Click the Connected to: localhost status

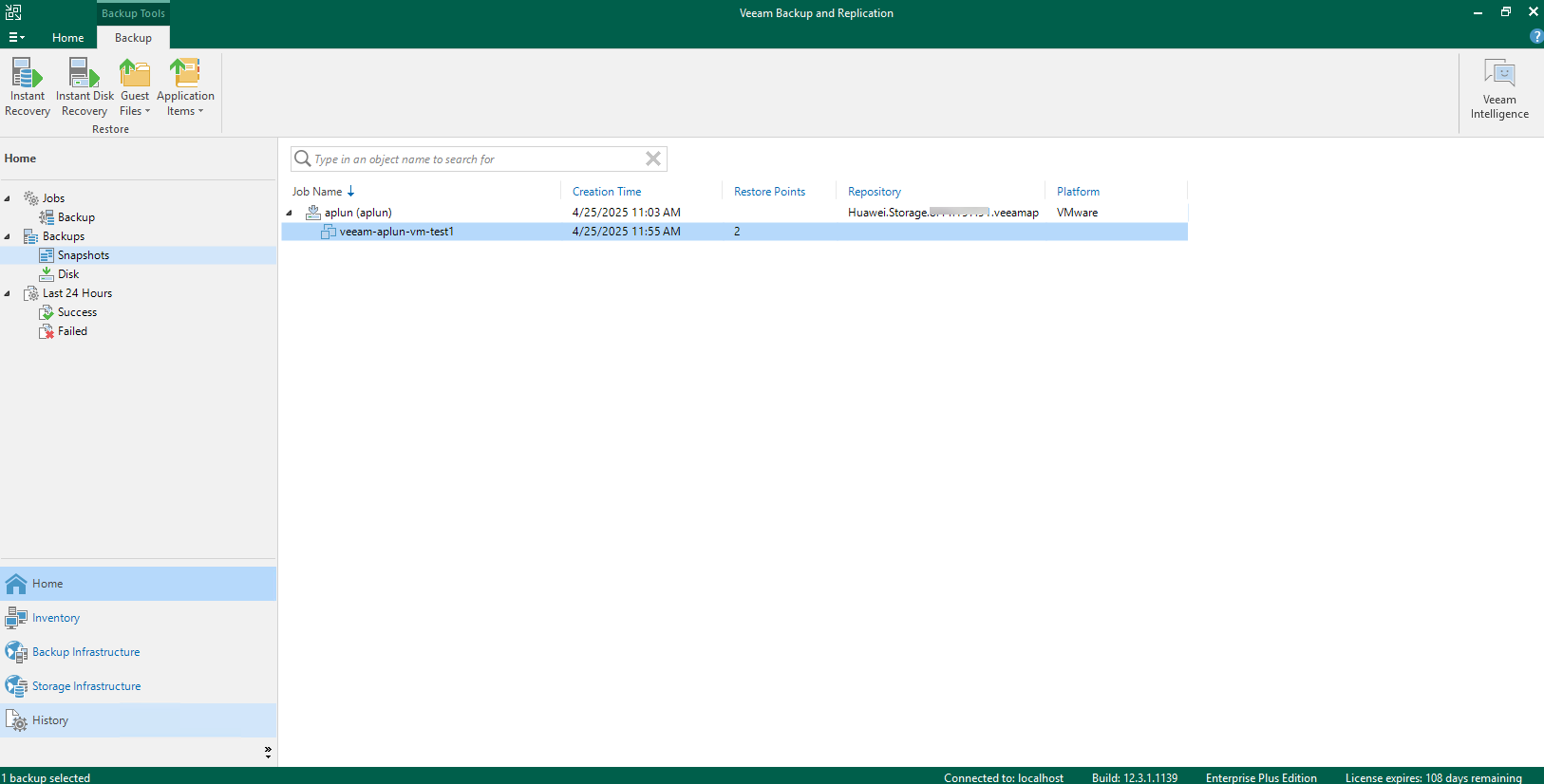pos(1004,777)
